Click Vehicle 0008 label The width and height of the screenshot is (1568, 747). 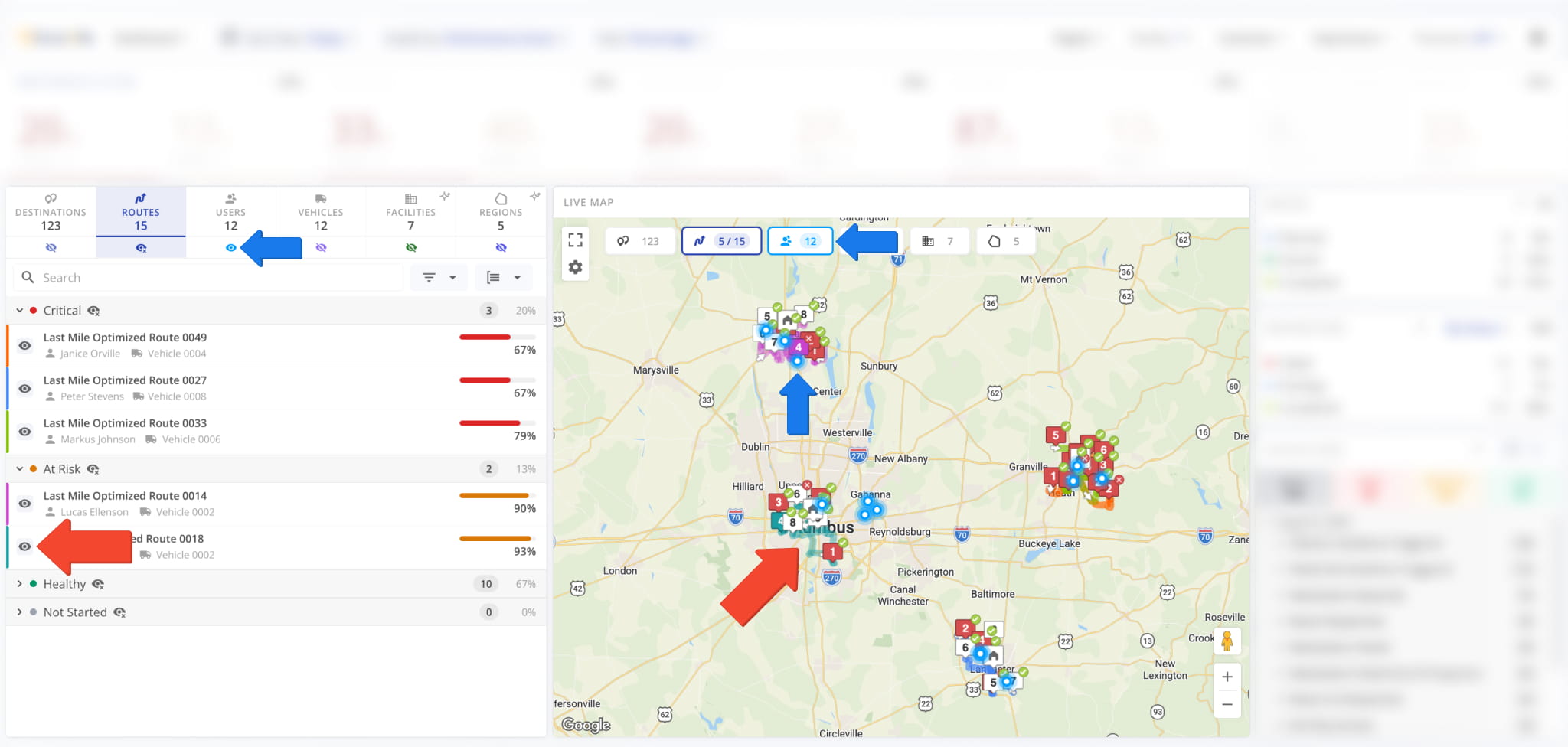(176, 396)
